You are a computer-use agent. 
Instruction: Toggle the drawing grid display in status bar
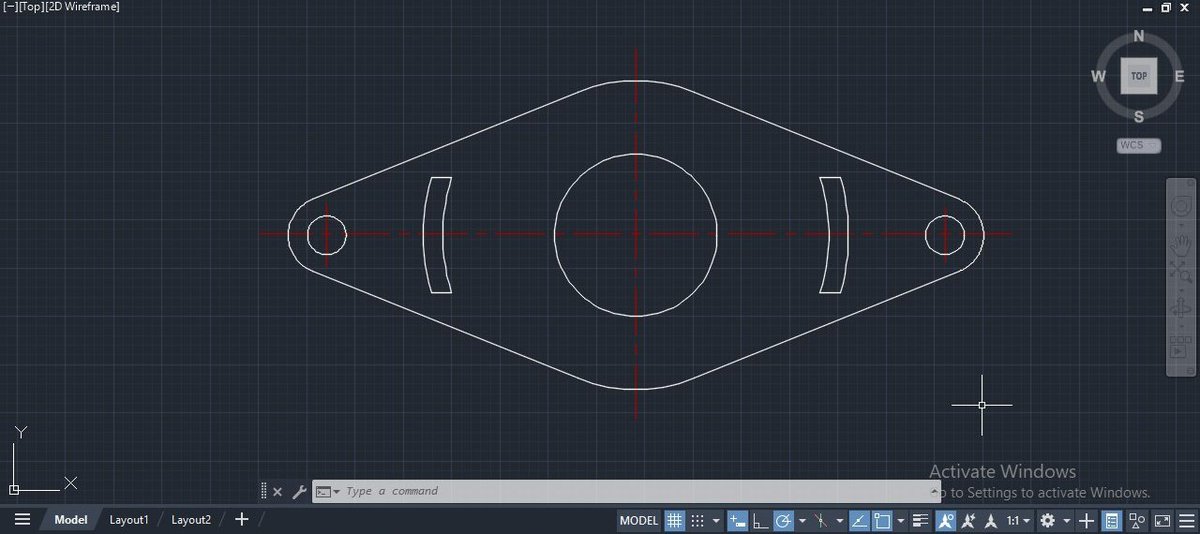(675, 520)
